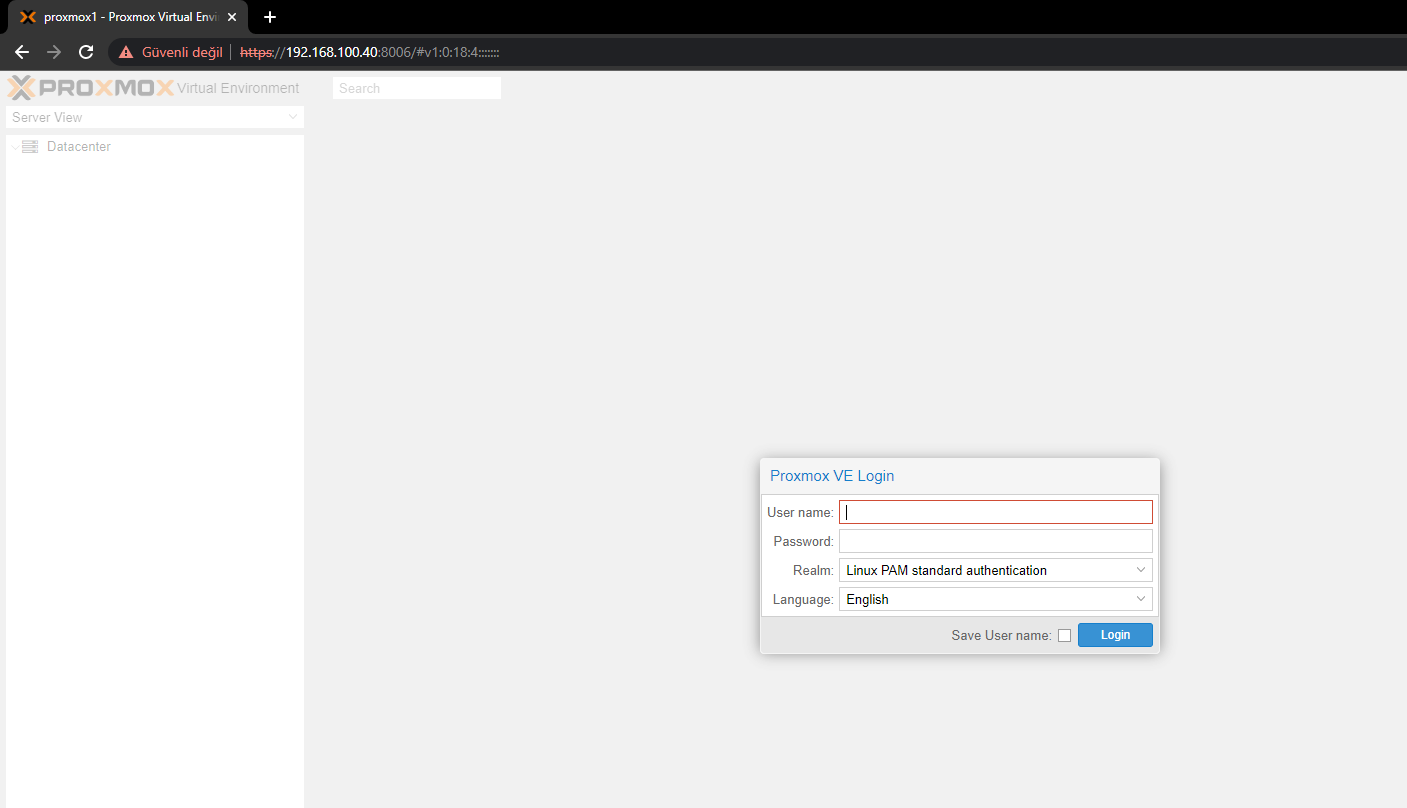The width and height of the screenshot is (1407, 808).
Task: Open a new browser tab
Action: tap(269, 17)
